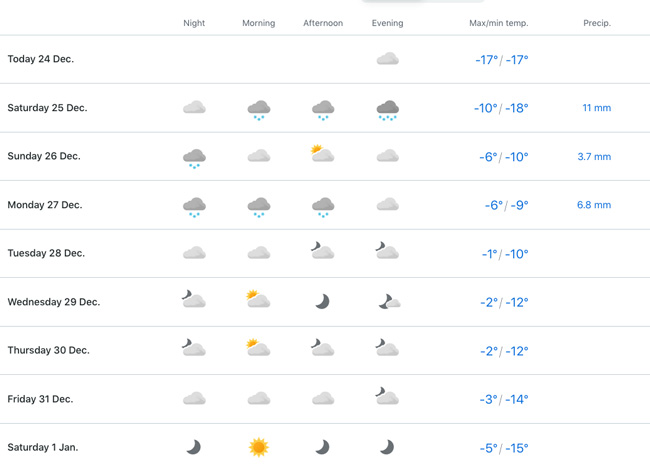Open the Tuesday 28 Dec. forecast row

(x=325, y=253)
